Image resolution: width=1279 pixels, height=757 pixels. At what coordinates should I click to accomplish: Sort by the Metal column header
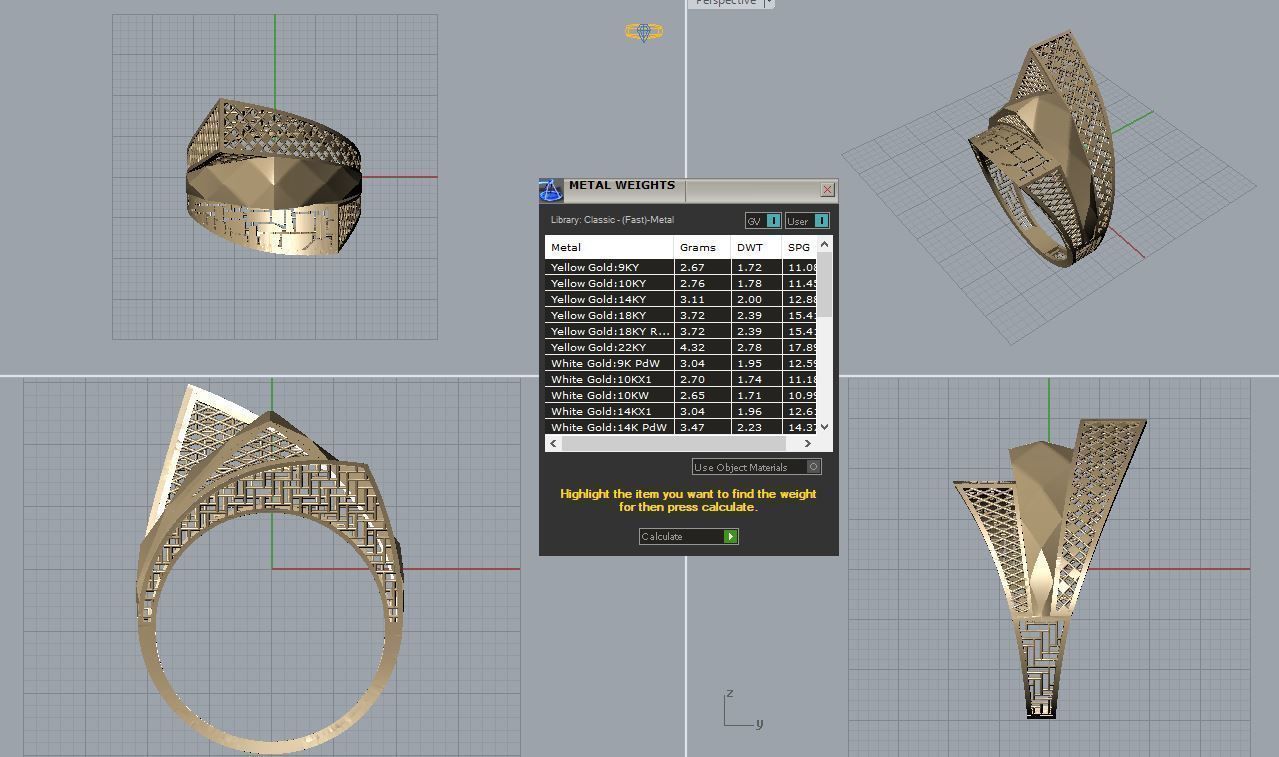pyautogui.click(x=609, y=247)
